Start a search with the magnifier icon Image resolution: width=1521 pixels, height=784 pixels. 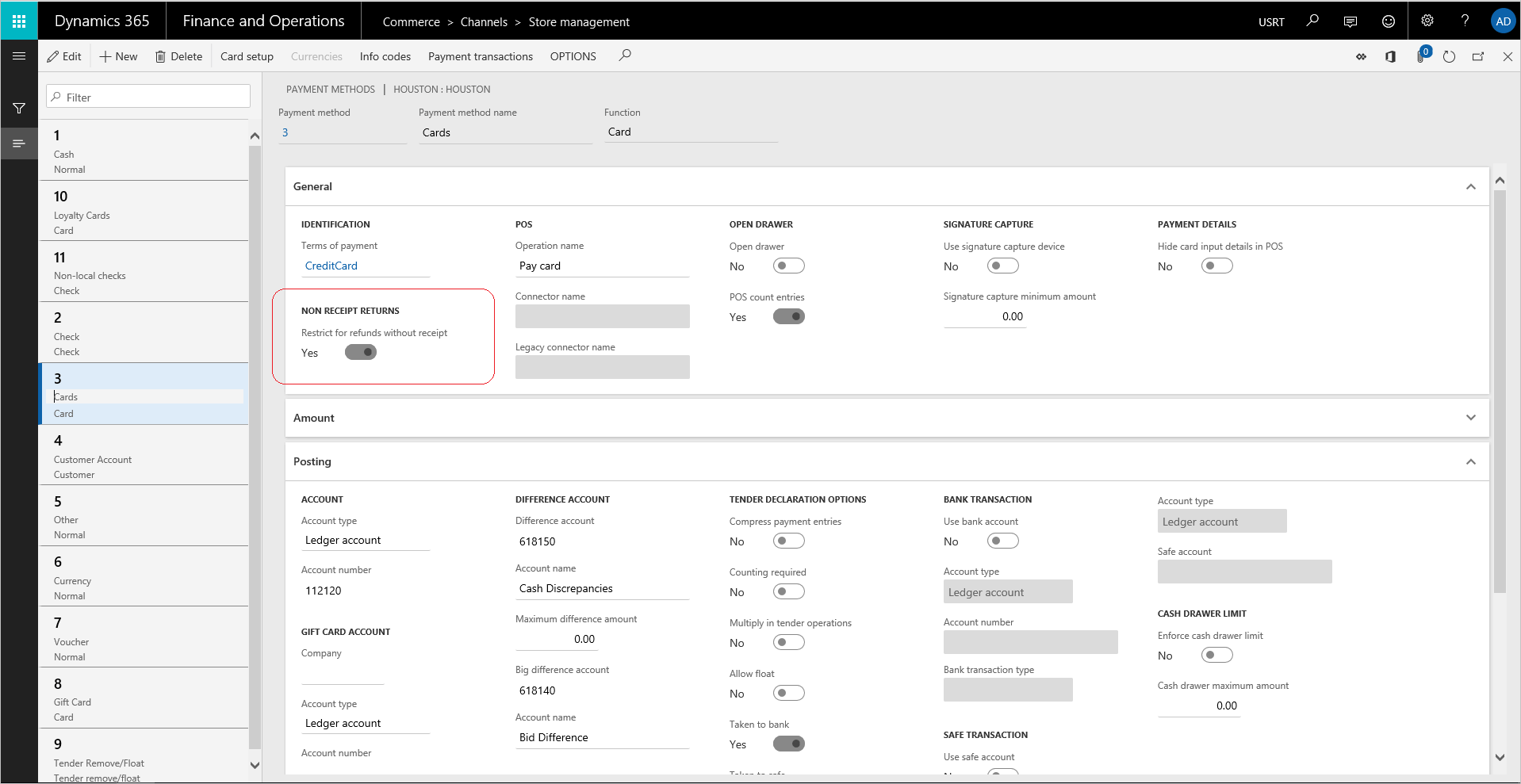pos(1312,20)
